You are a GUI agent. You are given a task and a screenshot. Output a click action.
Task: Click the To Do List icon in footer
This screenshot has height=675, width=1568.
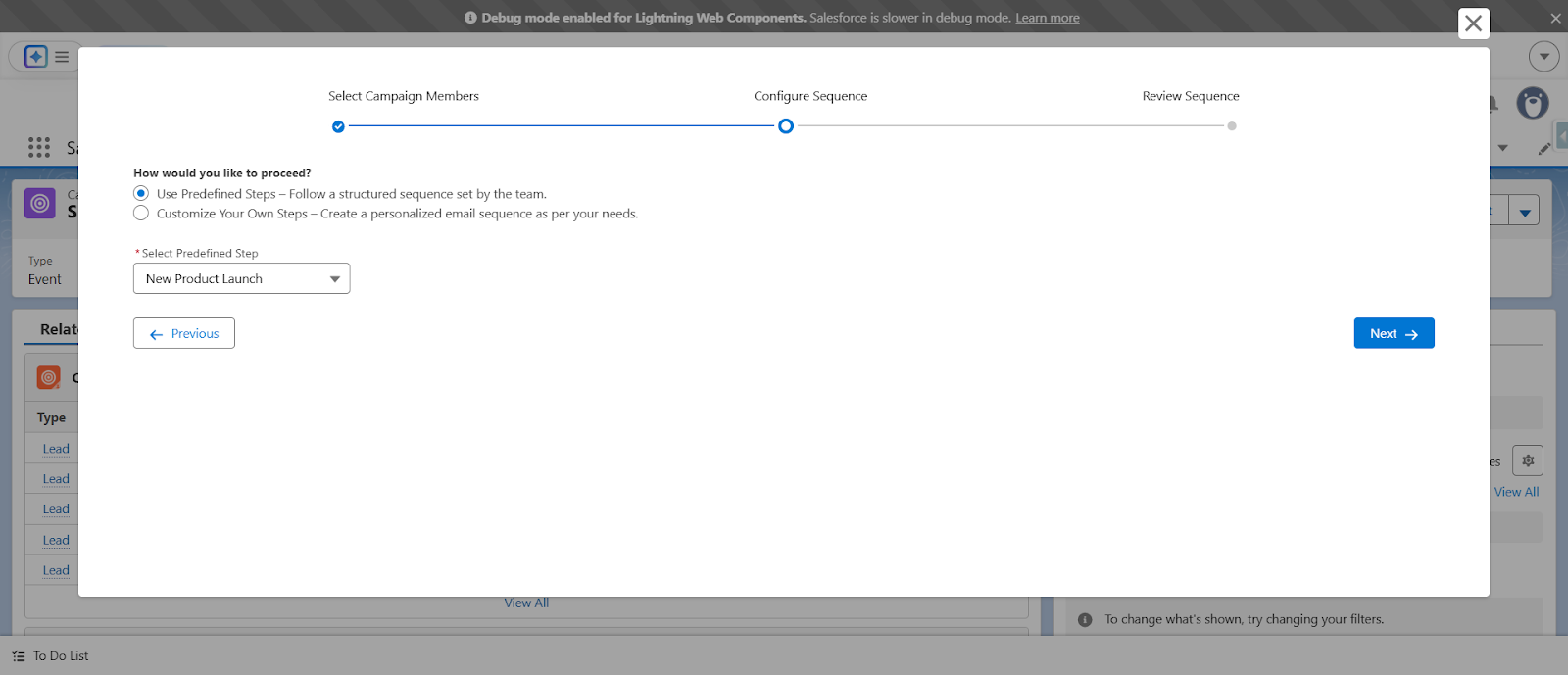coord(19,656)
